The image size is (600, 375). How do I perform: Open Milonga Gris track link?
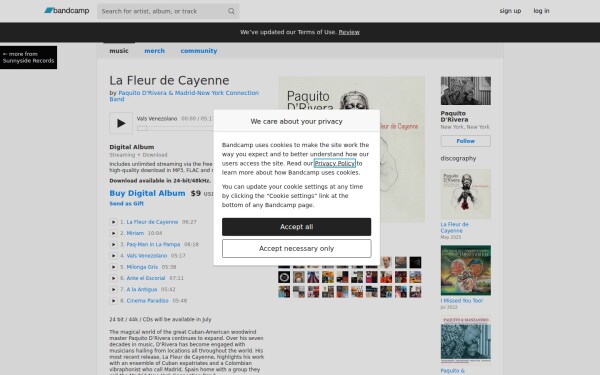coord(142,267)
